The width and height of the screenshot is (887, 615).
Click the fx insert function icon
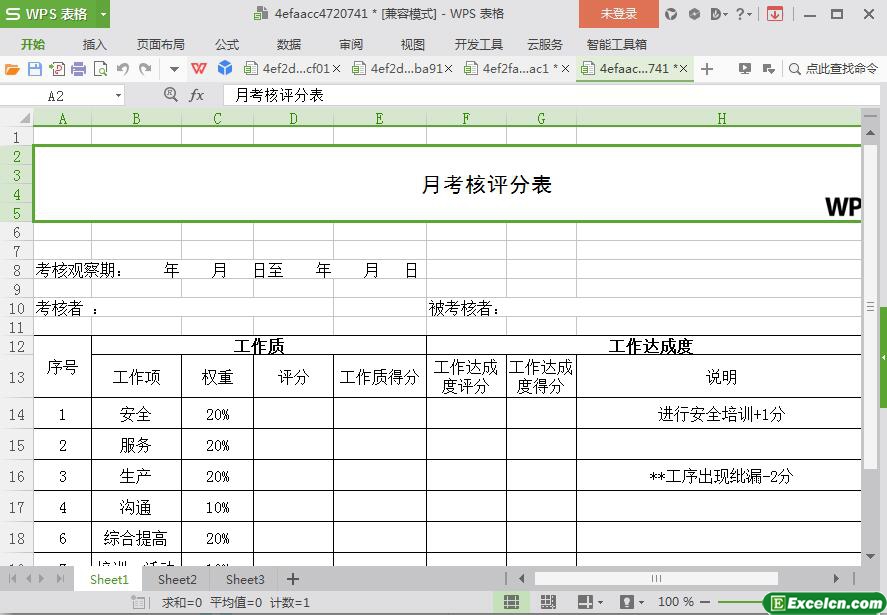click(x=197, y=95)
